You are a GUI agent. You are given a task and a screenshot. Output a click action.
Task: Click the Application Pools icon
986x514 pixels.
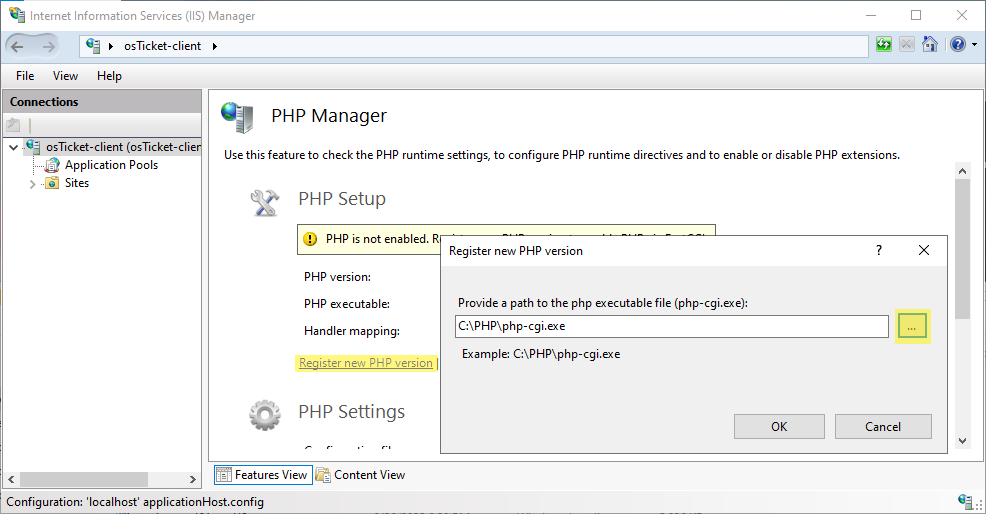pyautogui.click(x=52, y=165)
